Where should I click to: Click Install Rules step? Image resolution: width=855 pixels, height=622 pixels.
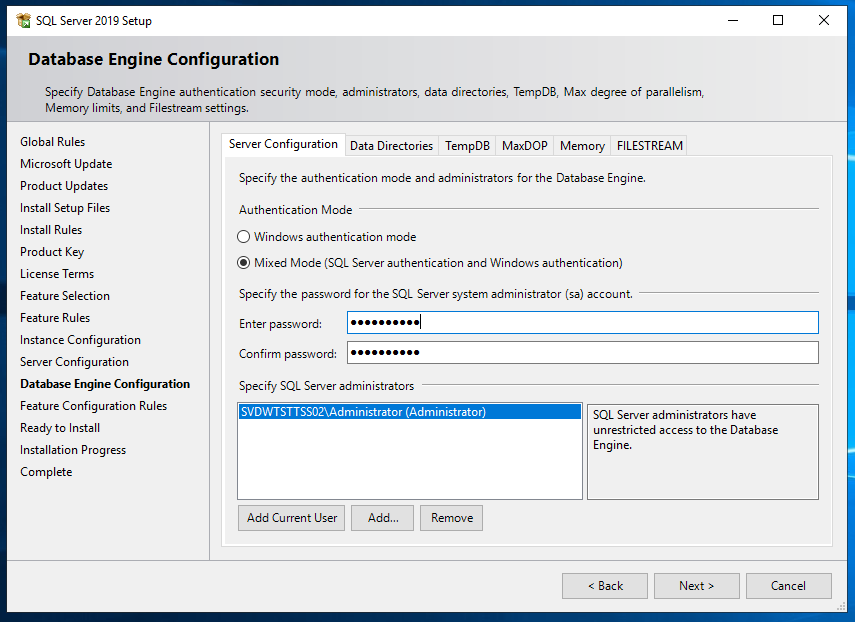(51, 230)
